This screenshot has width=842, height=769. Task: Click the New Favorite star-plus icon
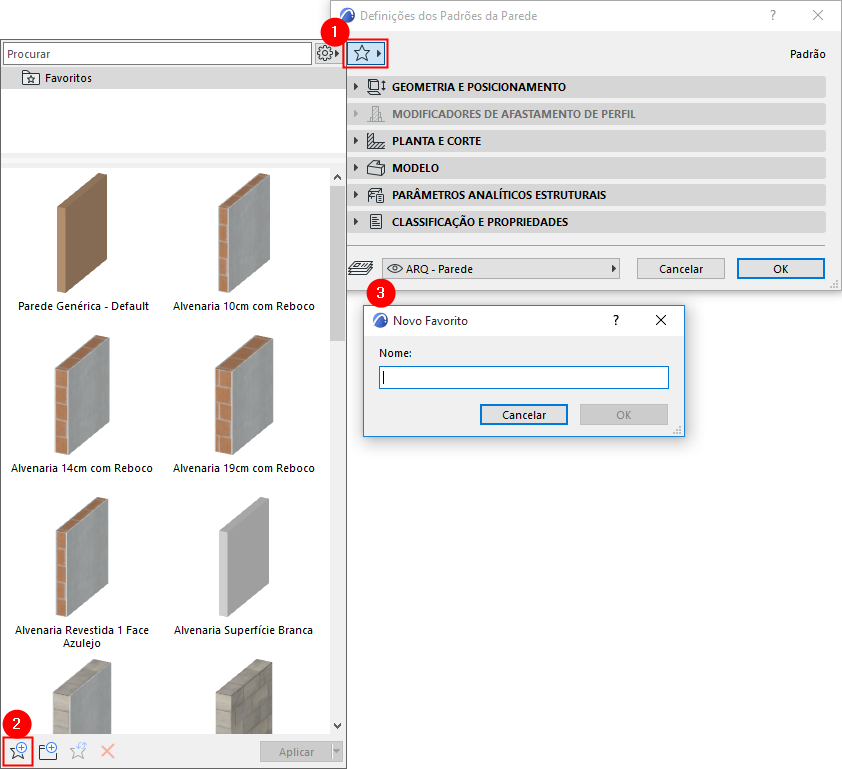(17, 750)
